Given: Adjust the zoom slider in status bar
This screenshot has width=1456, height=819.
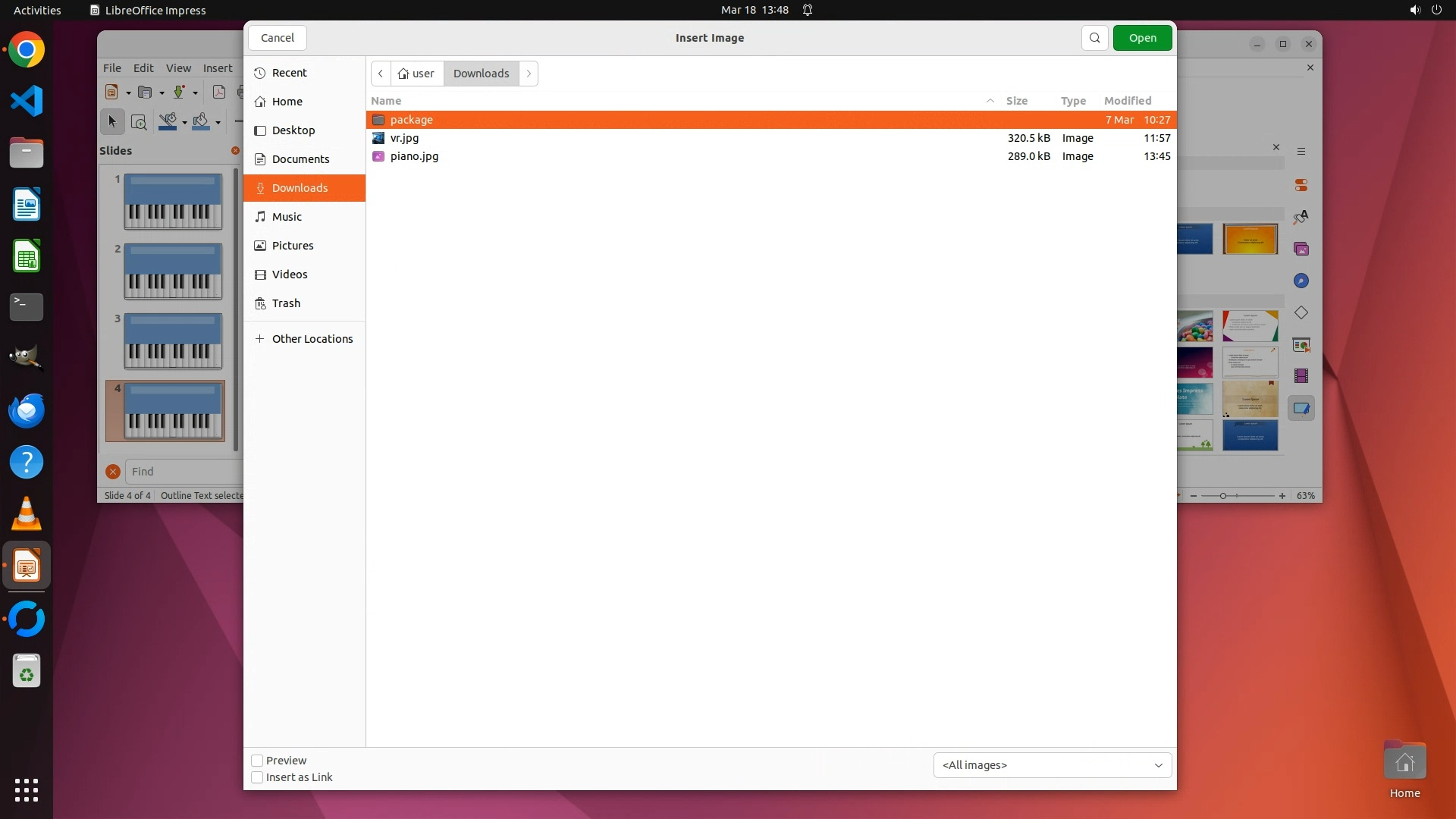Looking at the screenshot, I should 1222,496.
